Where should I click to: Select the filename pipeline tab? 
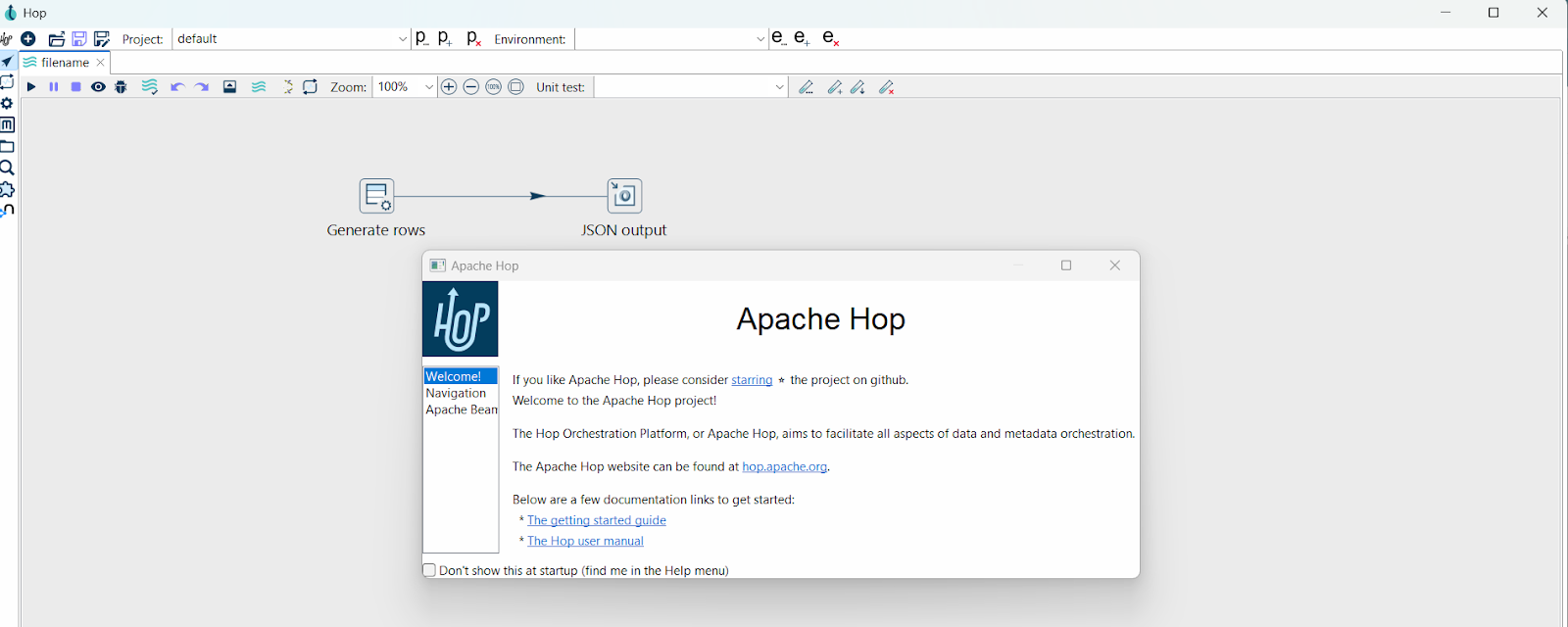[65, 63]
